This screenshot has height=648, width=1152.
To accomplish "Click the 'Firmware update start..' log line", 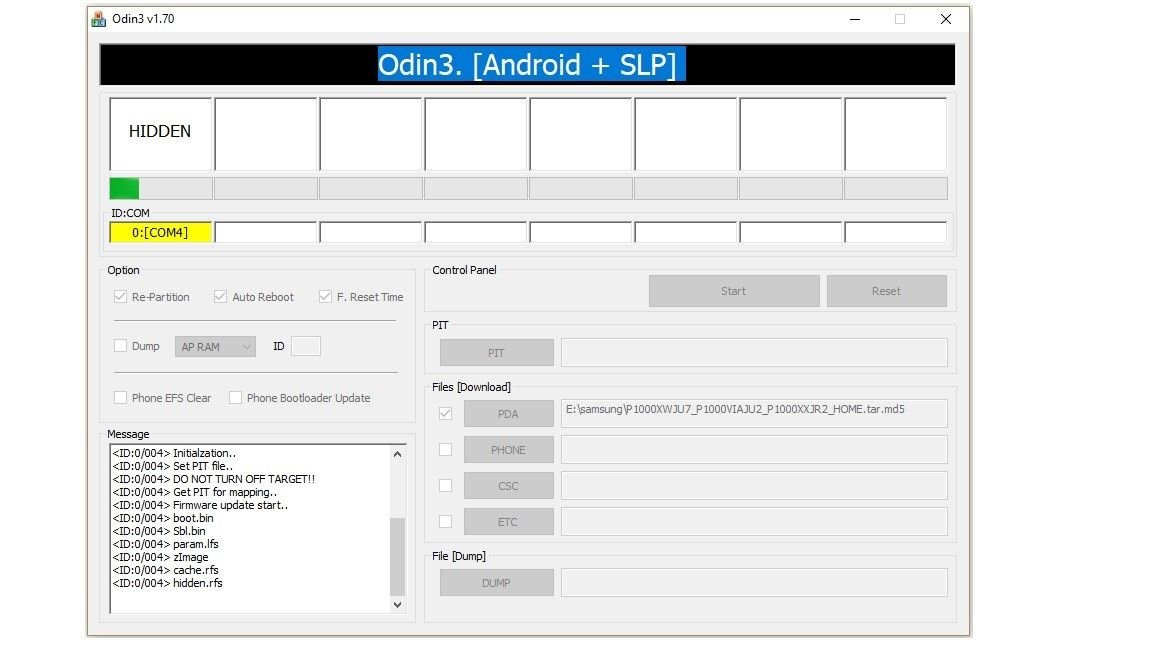I will [201, 505].
